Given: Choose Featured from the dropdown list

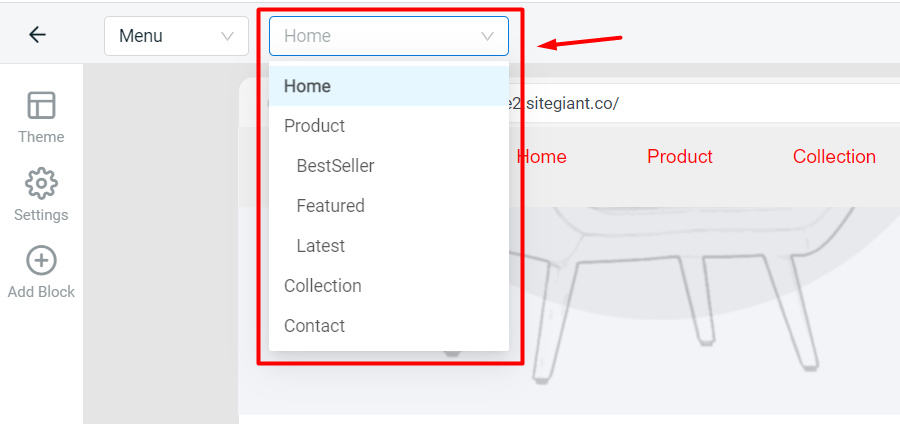Looking at the screenshot, I should pos(330,206).
